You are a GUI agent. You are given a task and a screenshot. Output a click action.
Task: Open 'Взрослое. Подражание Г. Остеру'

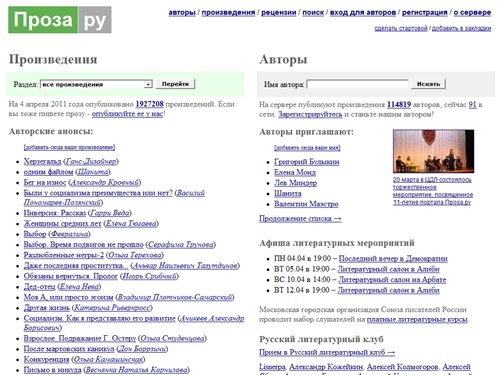tap(80, 338)
